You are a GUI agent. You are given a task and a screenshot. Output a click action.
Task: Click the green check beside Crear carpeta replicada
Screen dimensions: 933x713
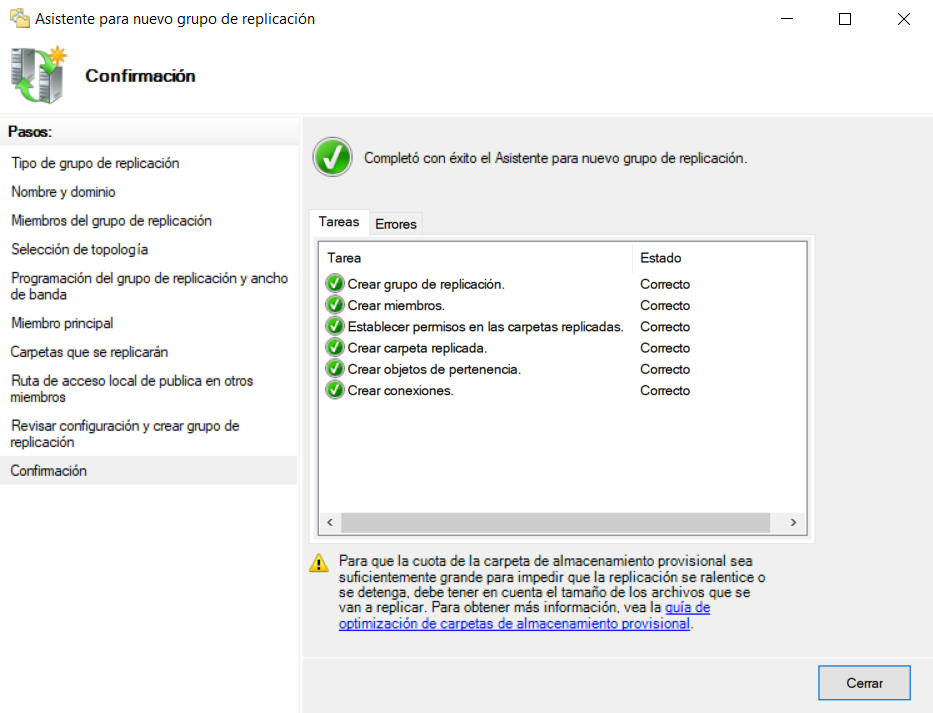(335, 348)
